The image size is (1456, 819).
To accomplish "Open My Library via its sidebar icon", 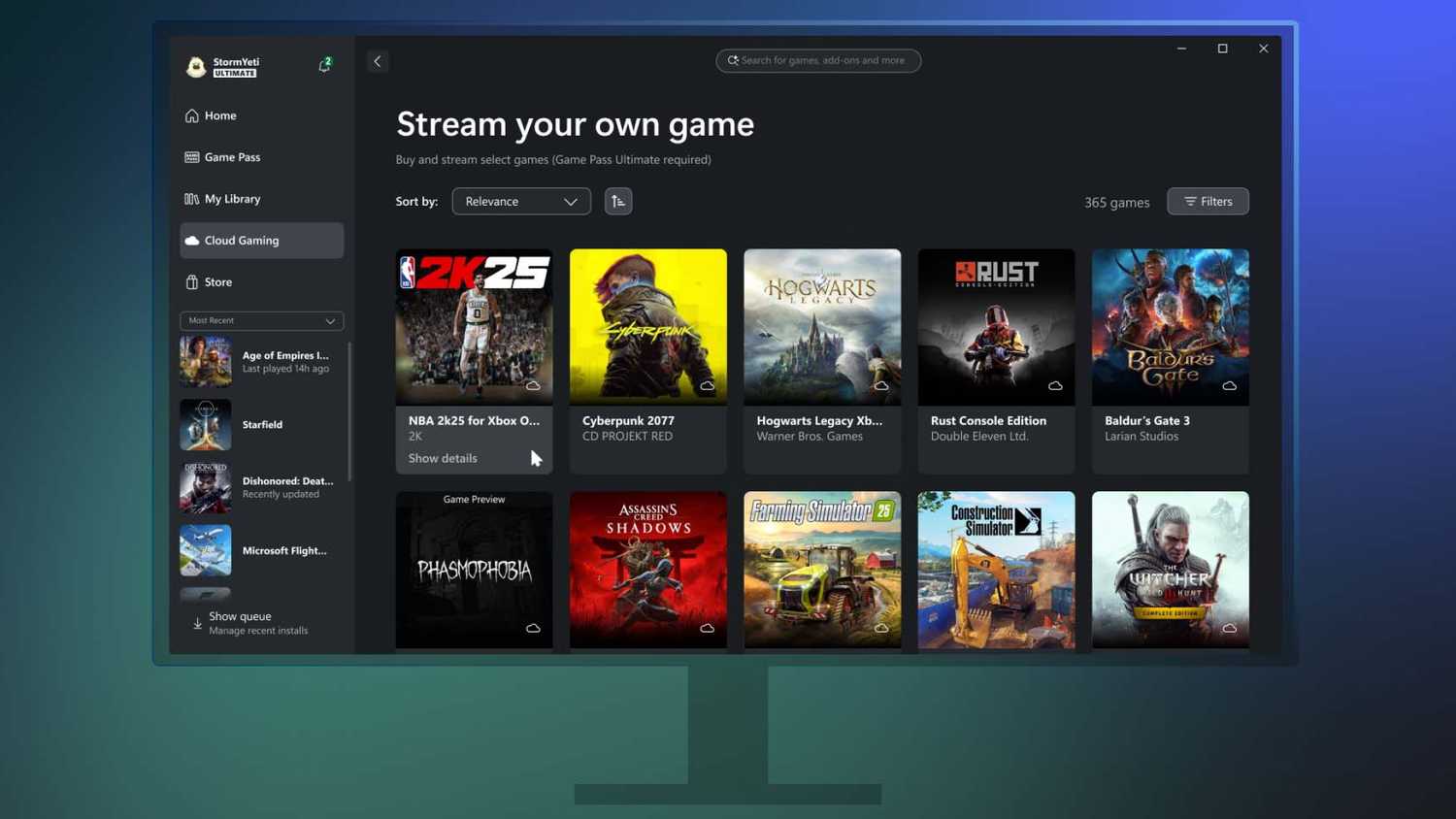I will tap(191, 198).
